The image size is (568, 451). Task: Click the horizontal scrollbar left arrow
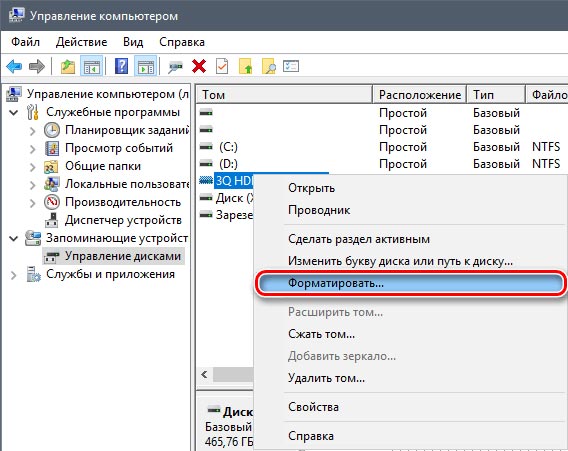click(204, 374)
